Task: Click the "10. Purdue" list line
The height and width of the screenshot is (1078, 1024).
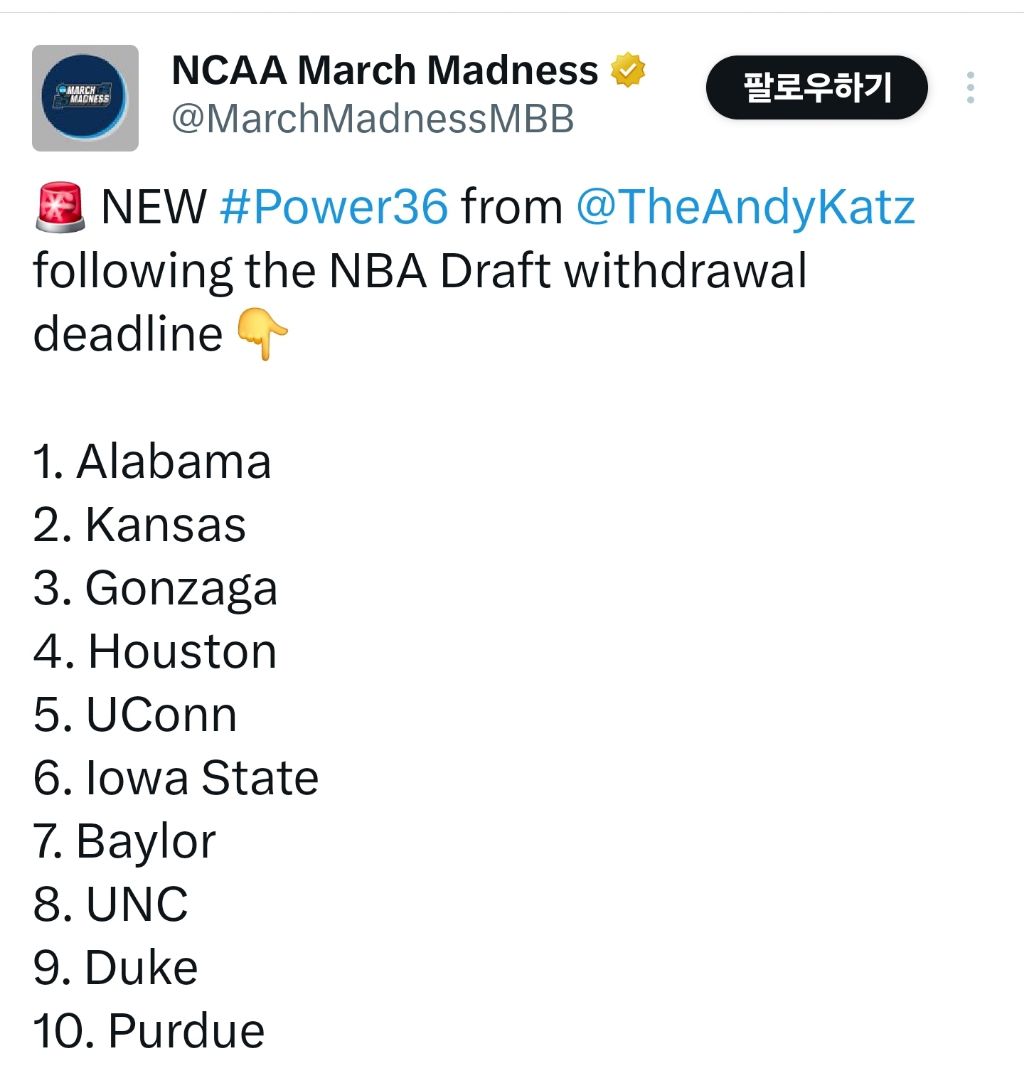Action: [x=149, y=1031]
